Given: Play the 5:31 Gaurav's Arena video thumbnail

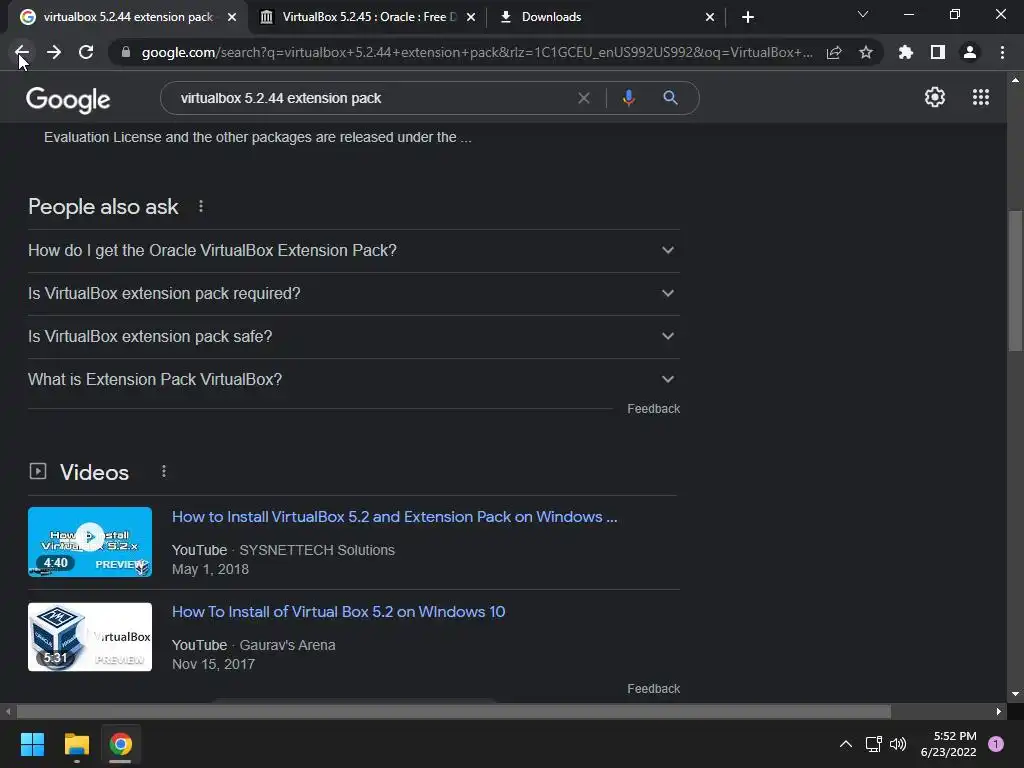Looking at the screenshot, I should point(90,637).
